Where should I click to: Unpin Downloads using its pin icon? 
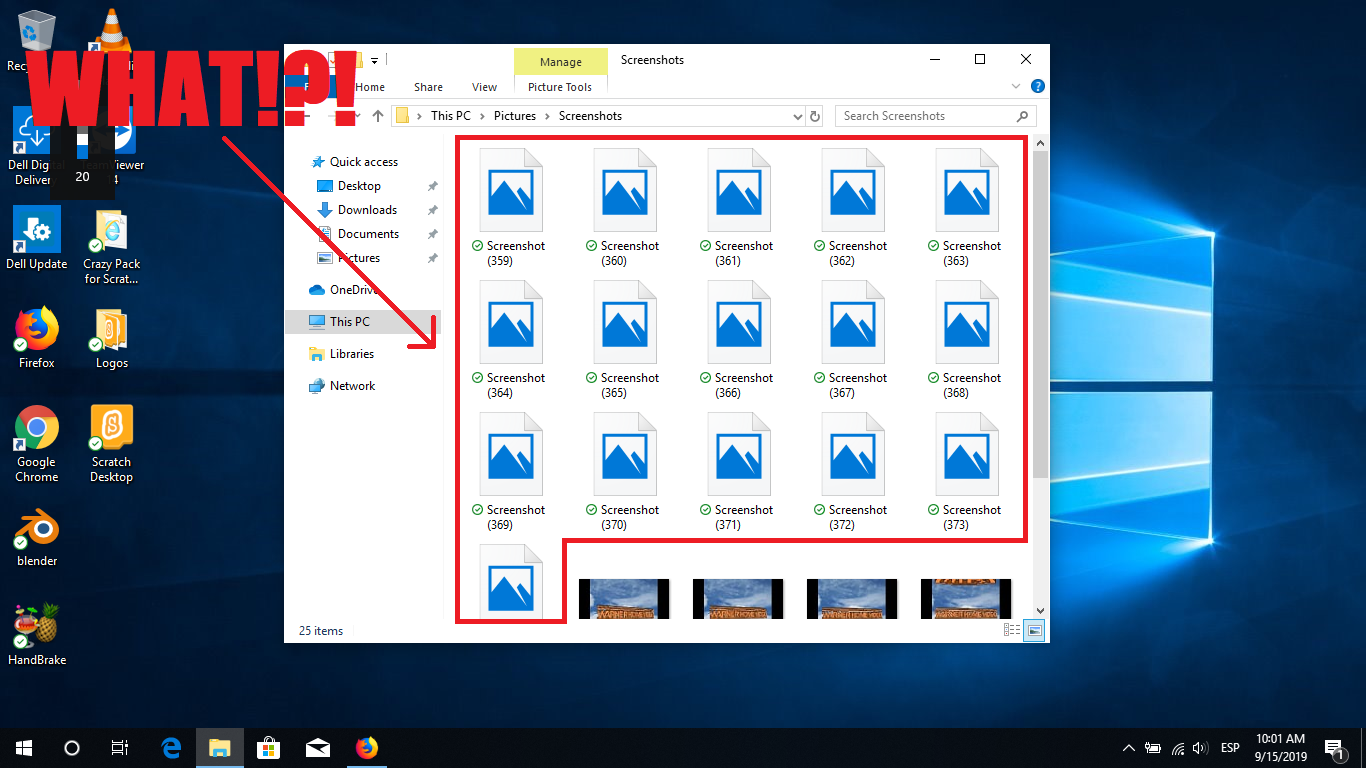click(432, 210)
